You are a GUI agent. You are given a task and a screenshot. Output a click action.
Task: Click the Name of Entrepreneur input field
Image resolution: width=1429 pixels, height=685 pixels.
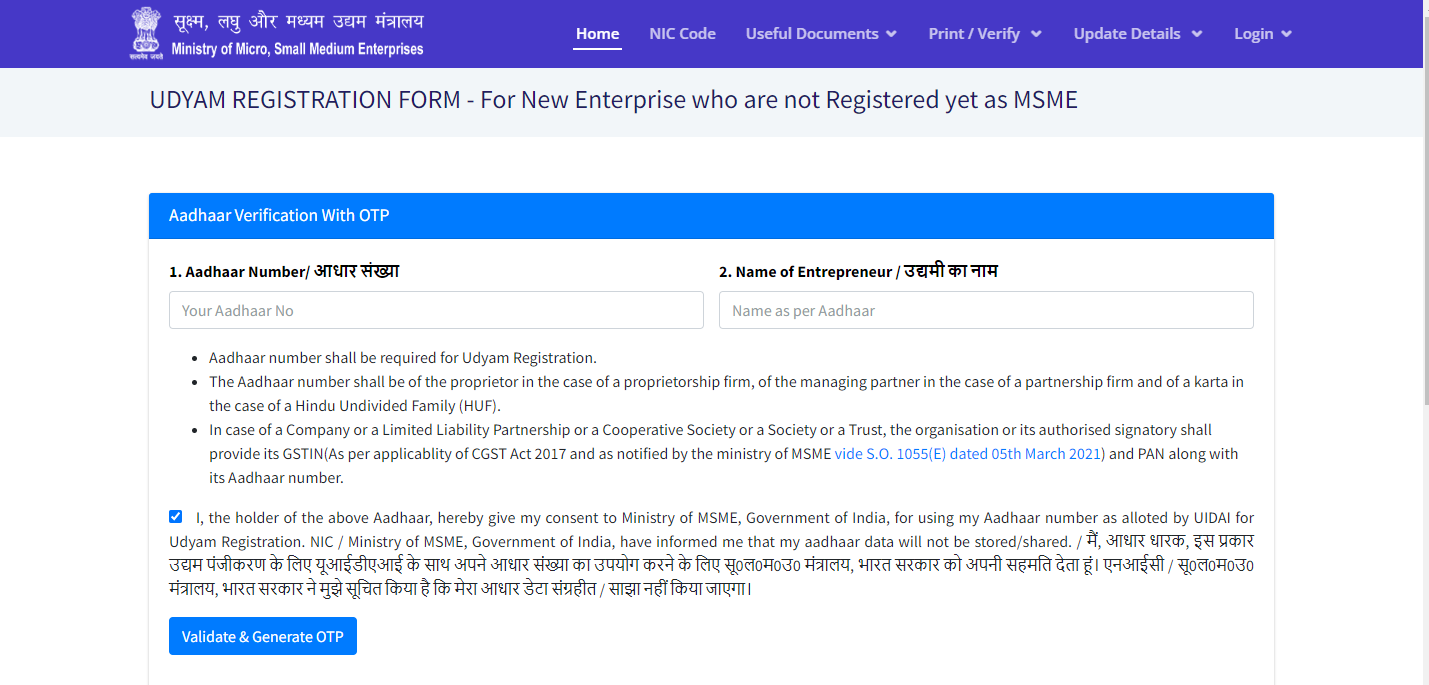(986, 310)
